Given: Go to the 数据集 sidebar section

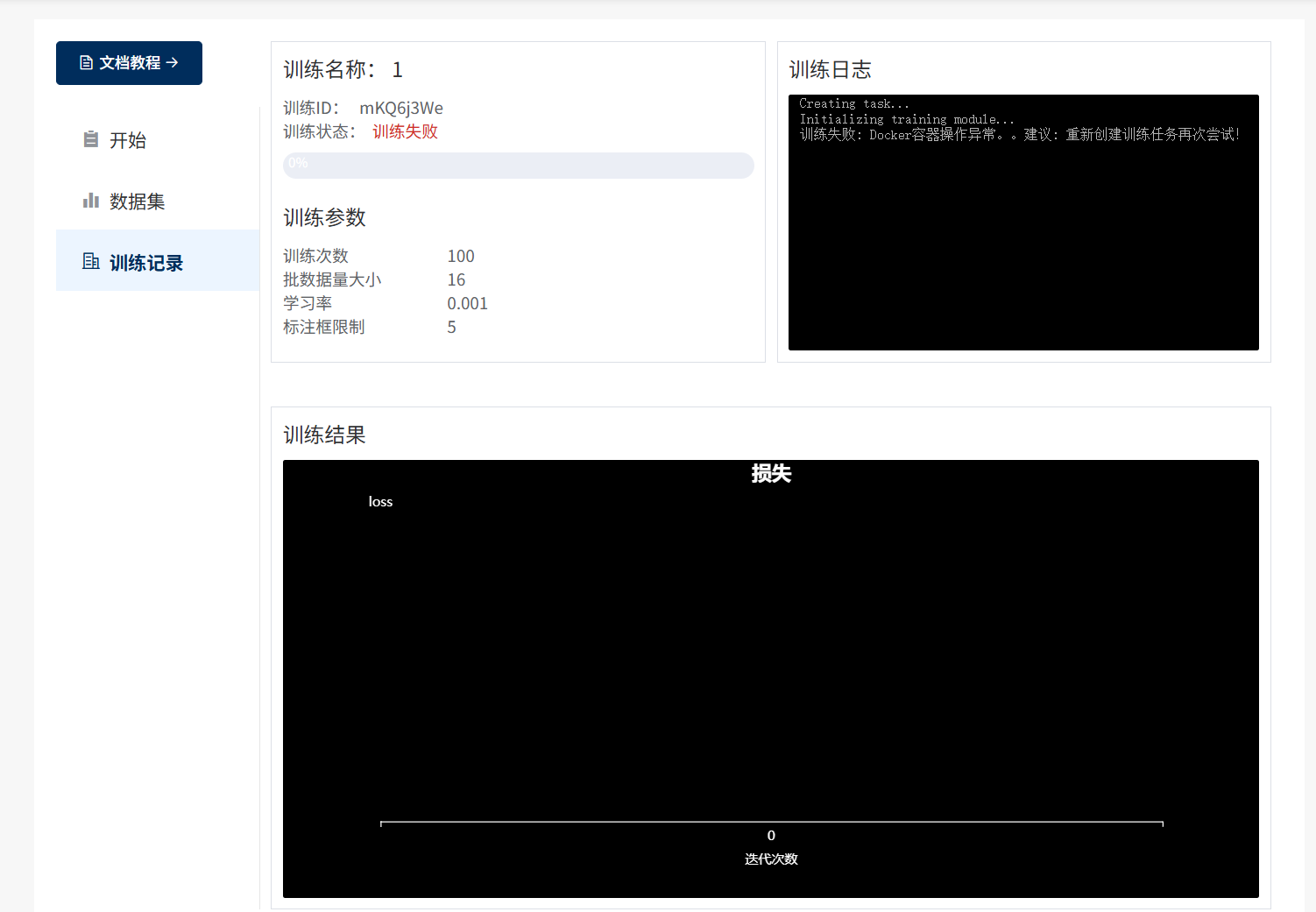Looking at the screenshot, I should pyautogui.click(x=137, y=201).
